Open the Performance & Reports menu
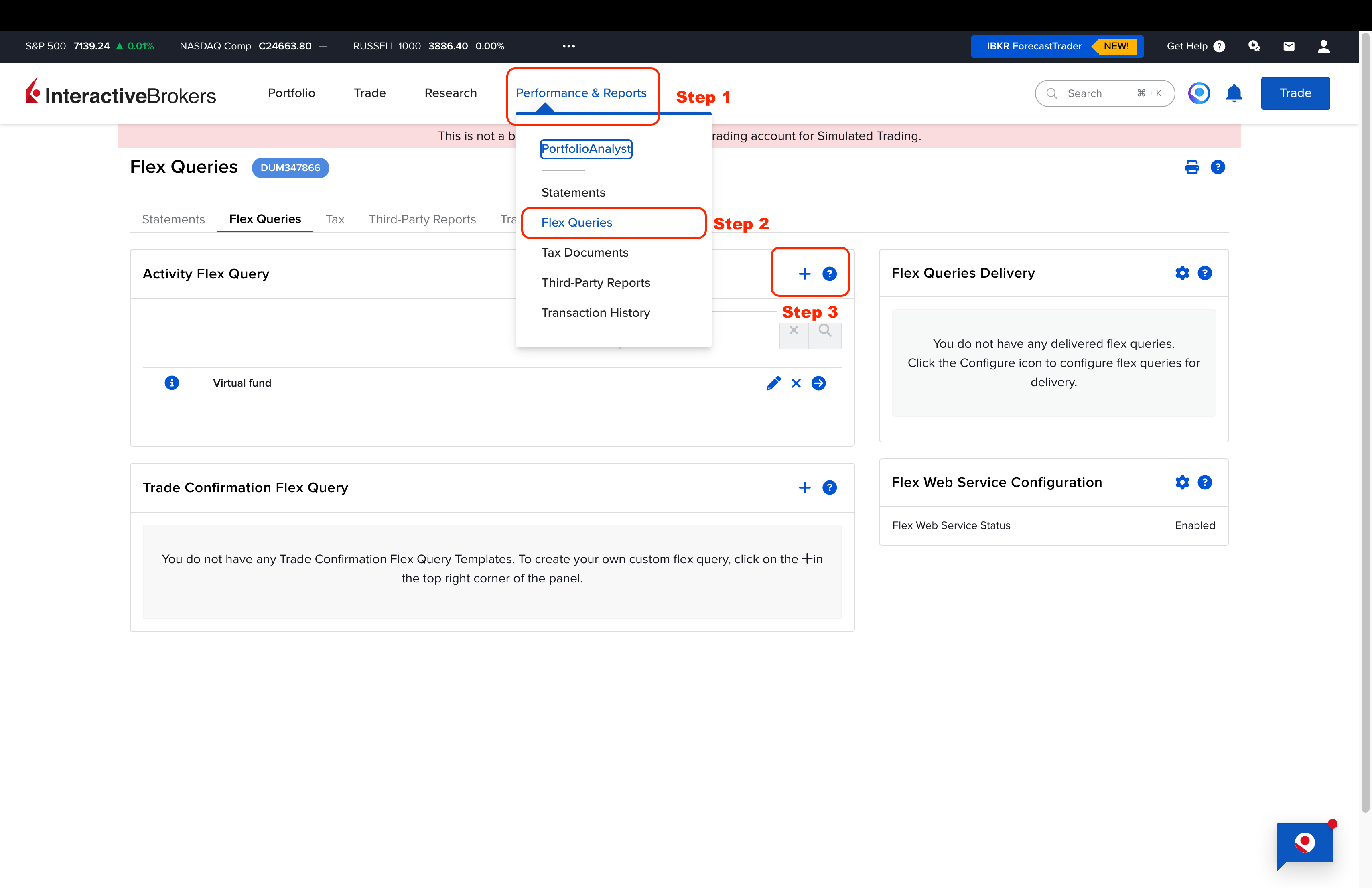The image size is (1372, 888). pos(580,93)
